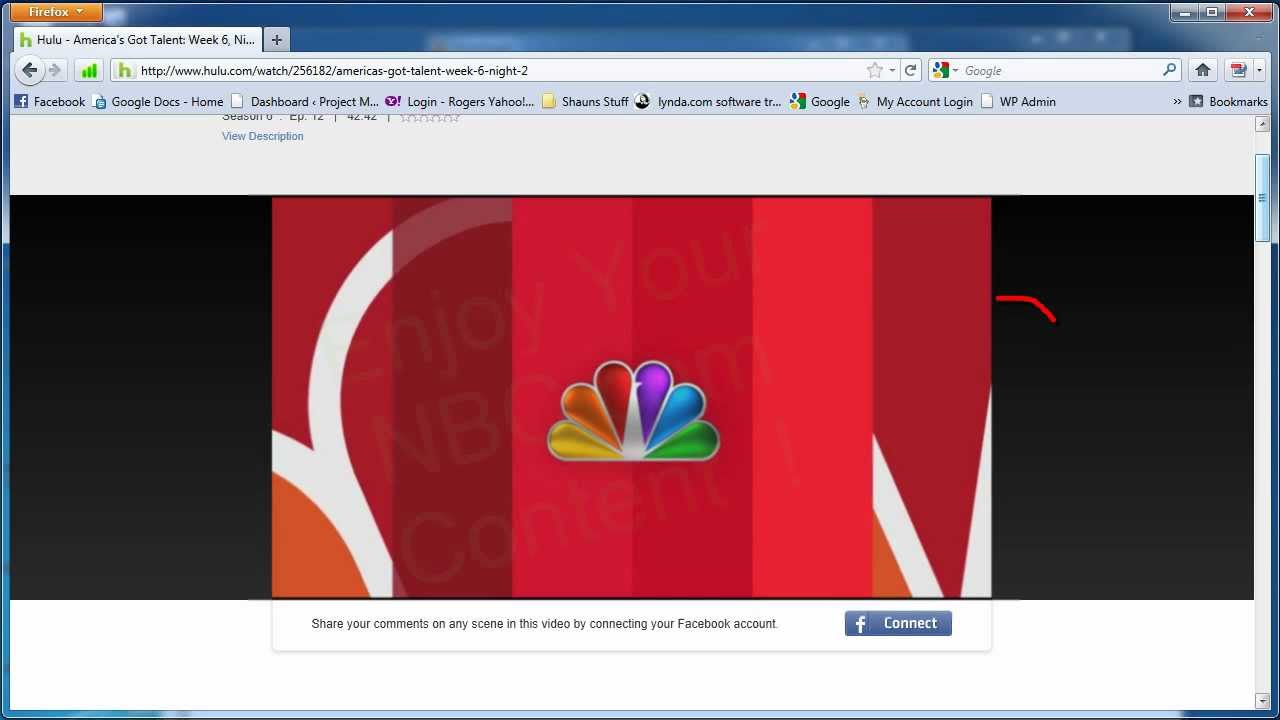1280x720 pixels.
Task: Rate the episode using the star rating
Action: (x=430, y=117)
